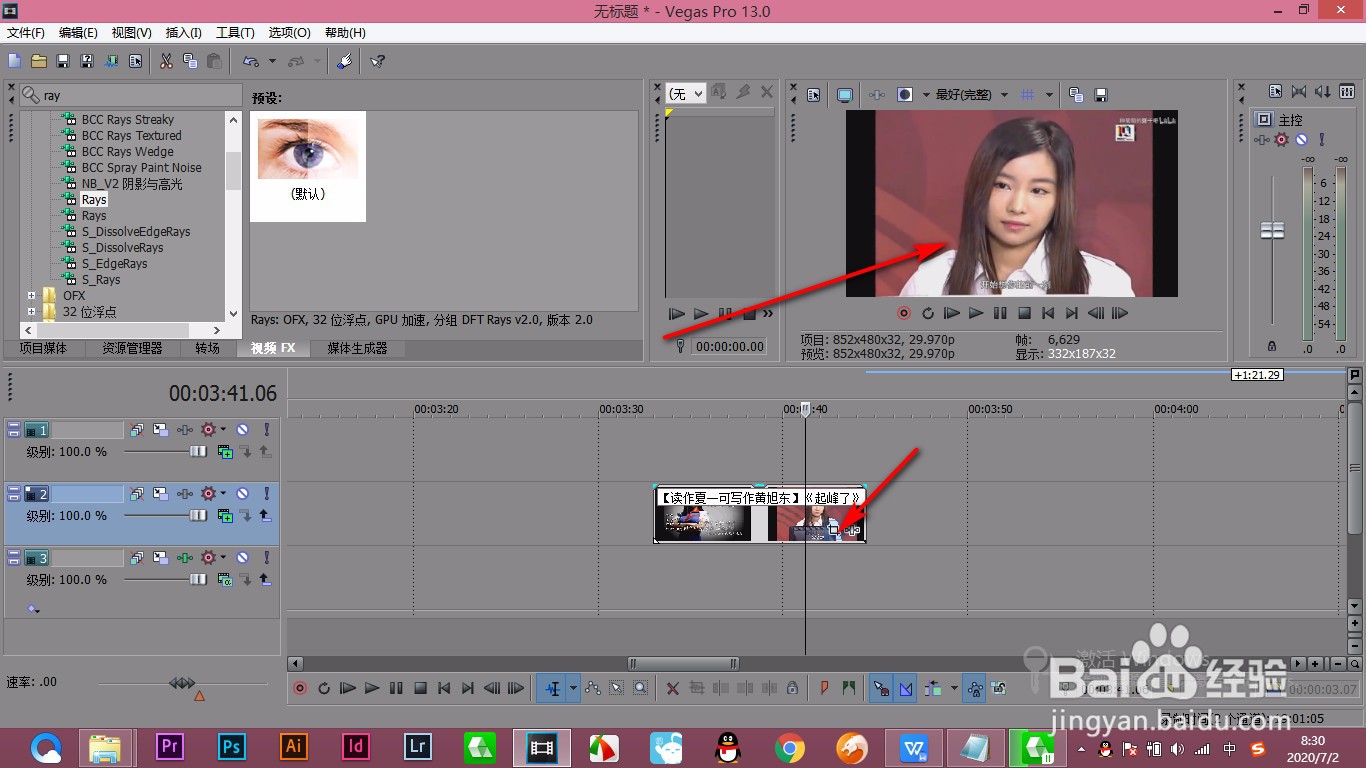Viewport: 1366px width, 768px height.
Task: Open the Render As toolbar icon
Action: point(111,61)
